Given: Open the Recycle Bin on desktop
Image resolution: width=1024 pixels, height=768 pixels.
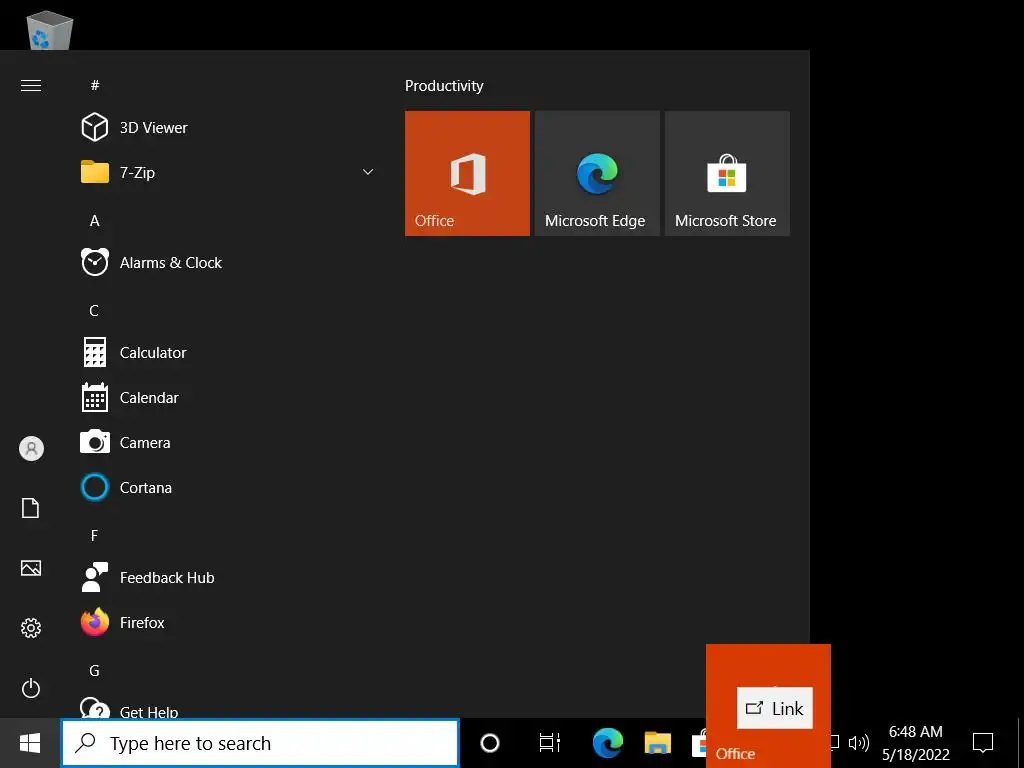Looking at the screenshot, I should (x=49, y=29).
